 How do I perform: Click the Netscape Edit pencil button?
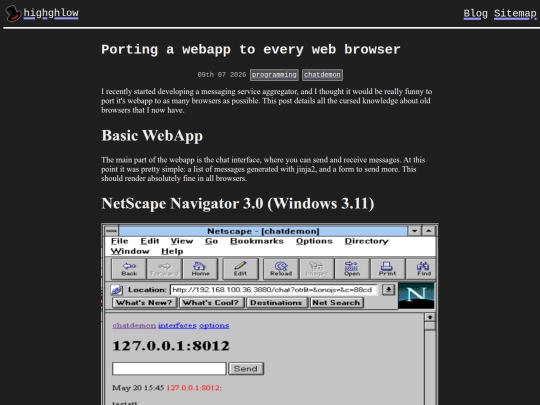pyautogui.click(x=240, y=269)
